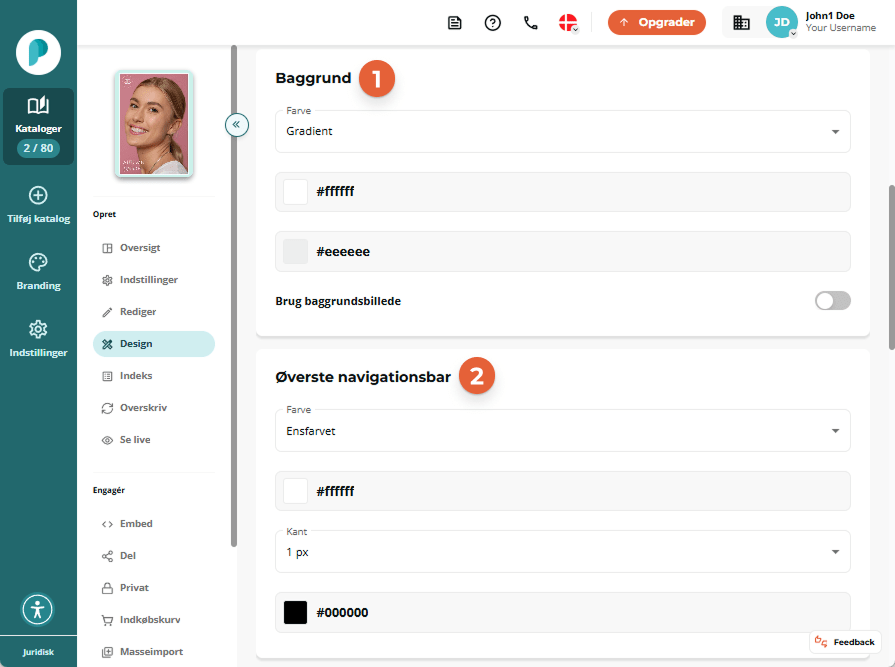Click the main page vertical scrollbar

[x=892, y=267]
